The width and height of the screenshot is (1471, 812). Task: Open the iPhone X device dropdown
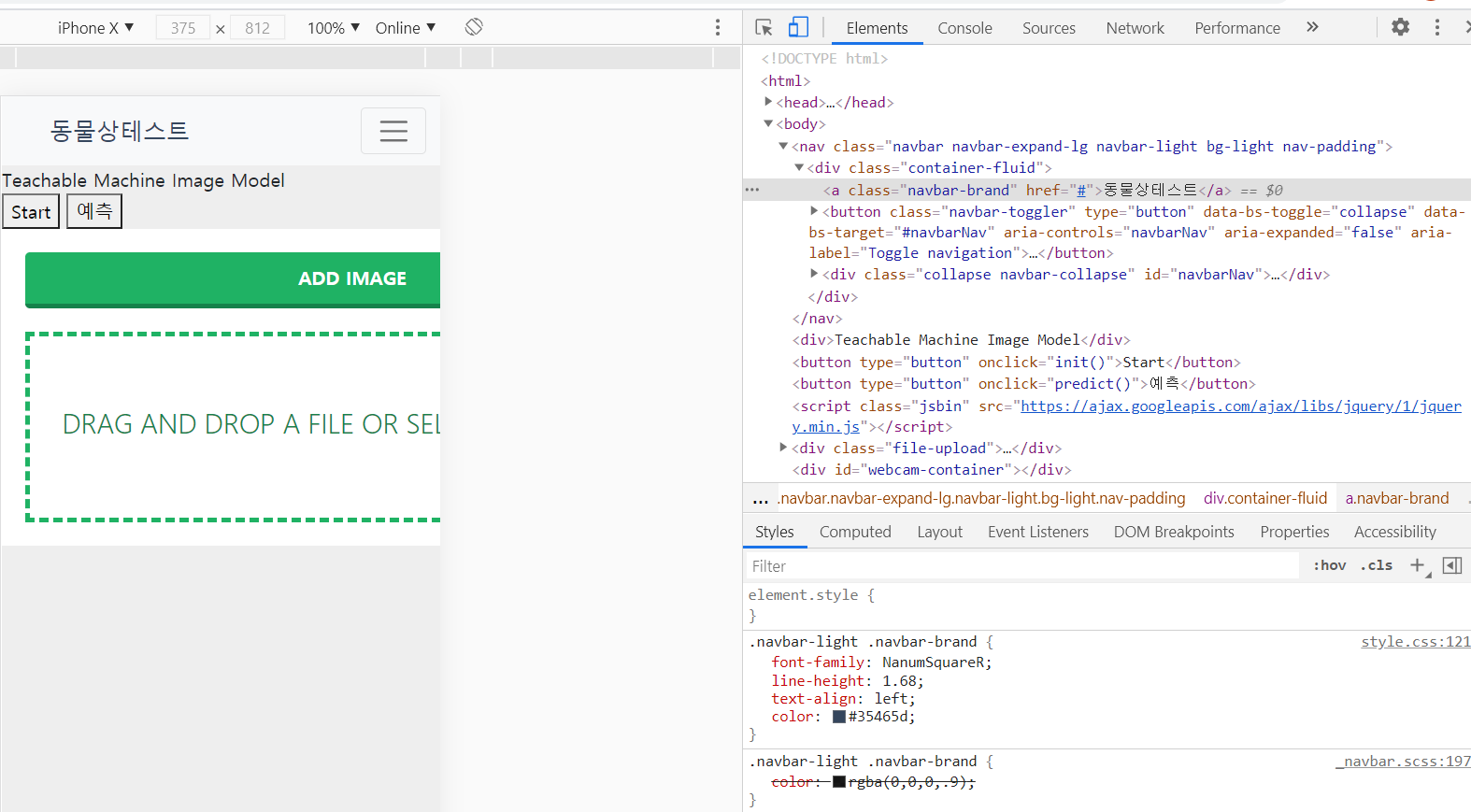pyautogui.click(x=95, y=28)
